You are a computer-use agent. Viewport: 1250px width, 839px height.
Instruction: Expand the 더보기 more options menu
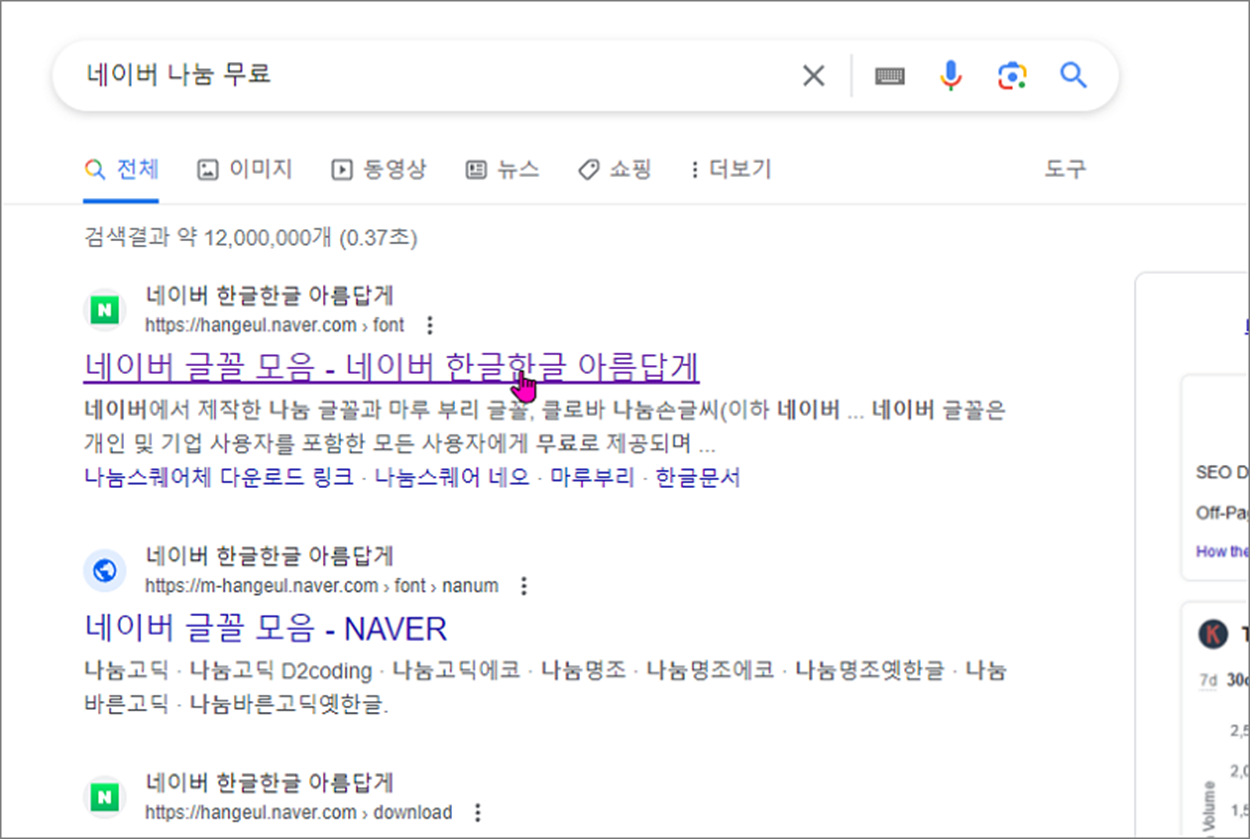coord(732,169)
